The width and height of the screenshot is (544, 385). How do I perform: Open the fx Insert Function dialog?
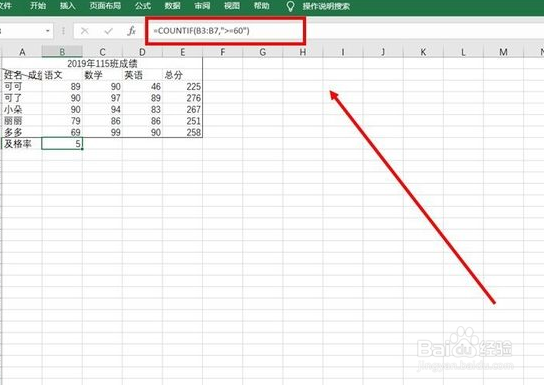[131, 31]
